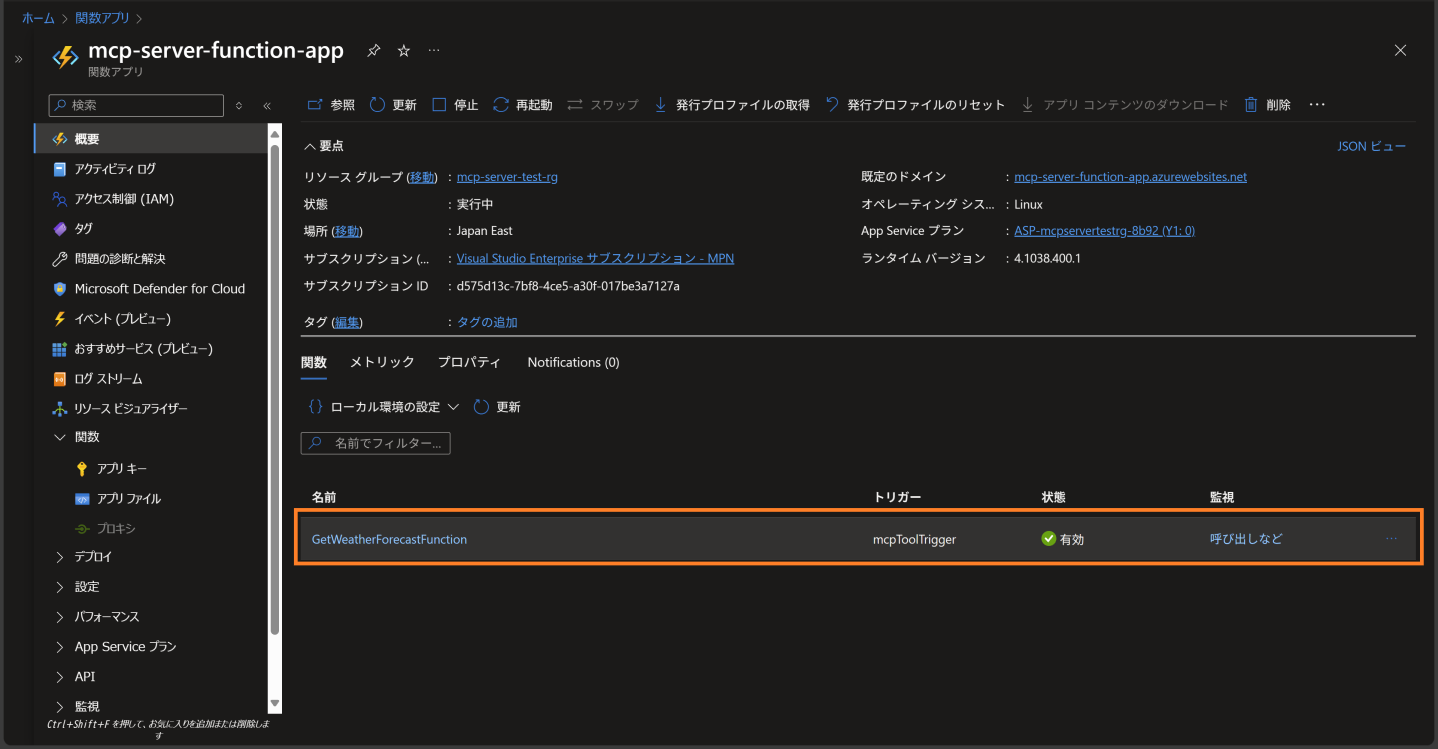
Task: Click the 関数アプリ breadcrumb
Action: 104,18
